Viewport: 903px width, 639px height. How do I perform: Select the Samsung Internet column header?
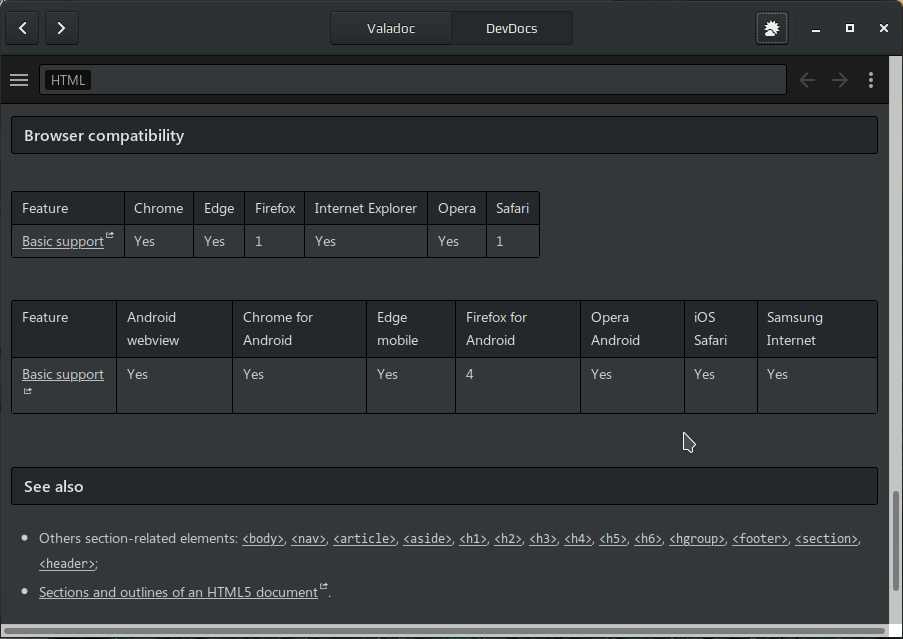coord(817,329)
